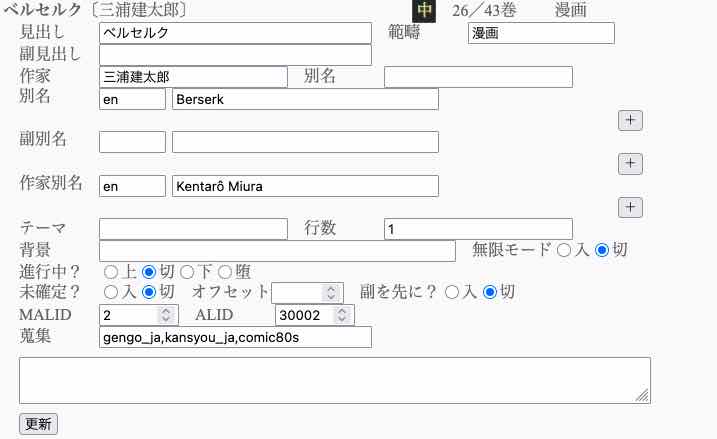Select 上 radio option for 進行中
The image size is (717, 439).
pos(111,271)
